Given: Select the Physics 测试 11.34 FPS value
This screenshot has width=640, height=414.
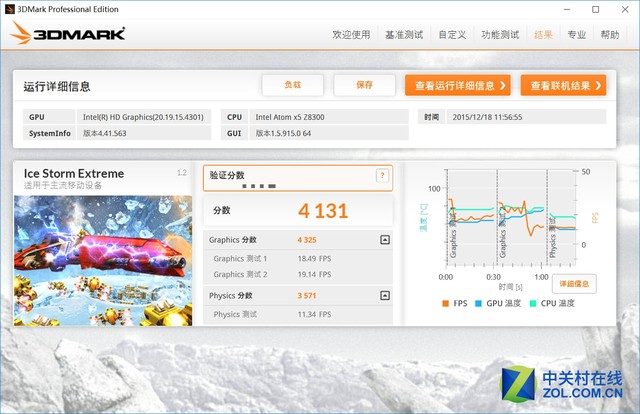Looking at the screenshot, I should click(314, 314).
